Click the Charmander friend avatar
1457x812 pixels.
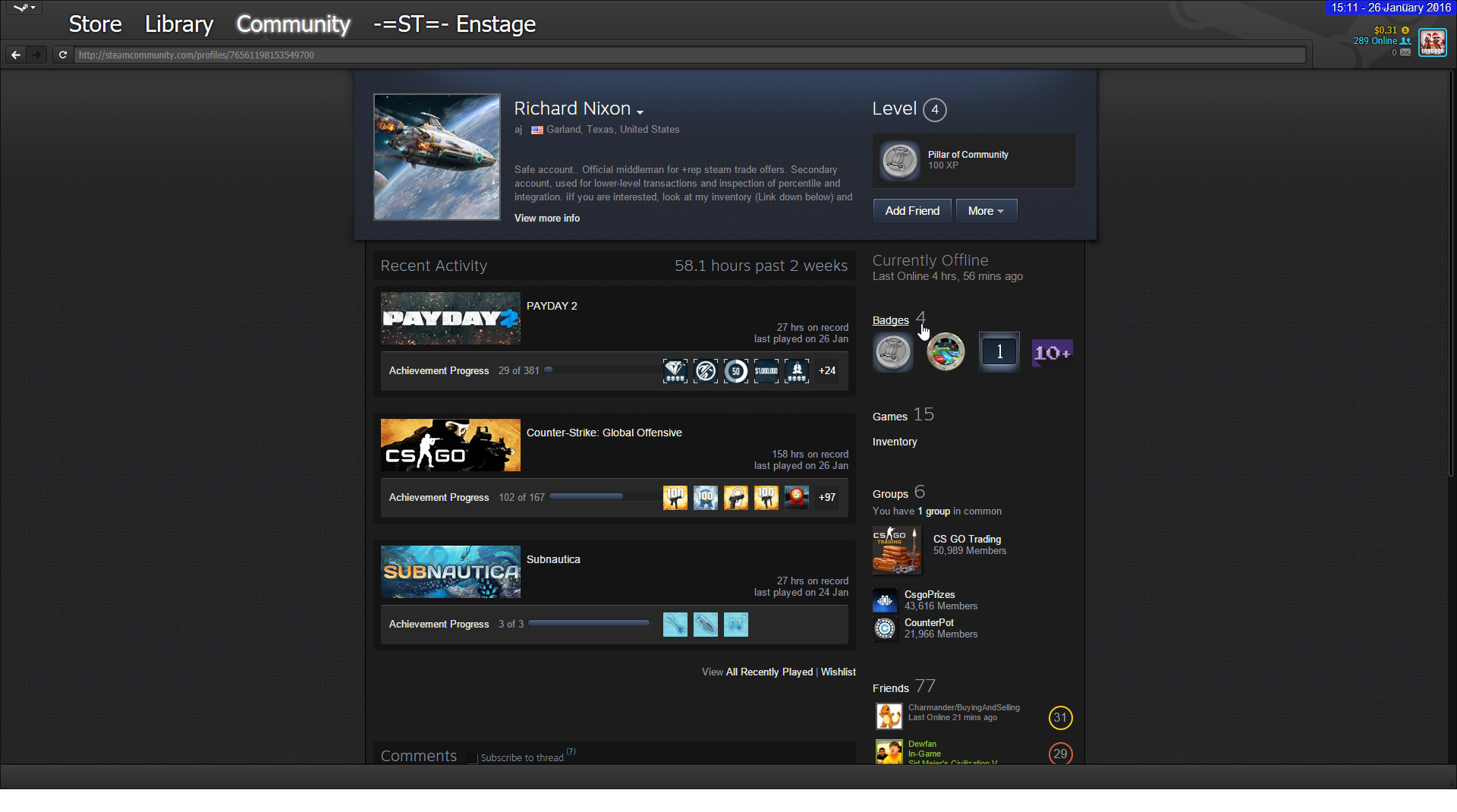tap(889, 716)
